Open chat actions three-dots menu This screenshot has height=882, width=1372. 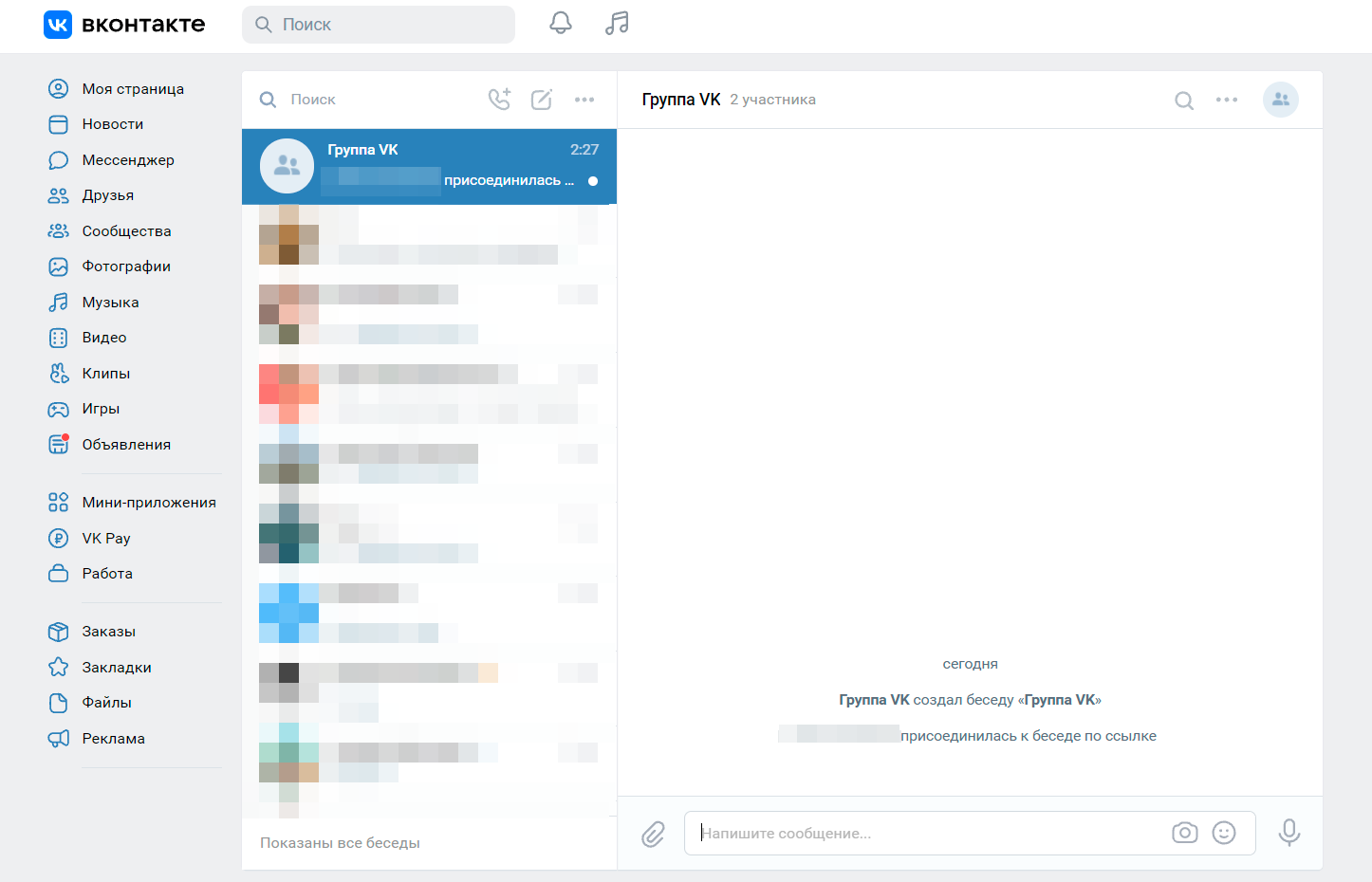pyautogui.click(x=1227, y=100)
